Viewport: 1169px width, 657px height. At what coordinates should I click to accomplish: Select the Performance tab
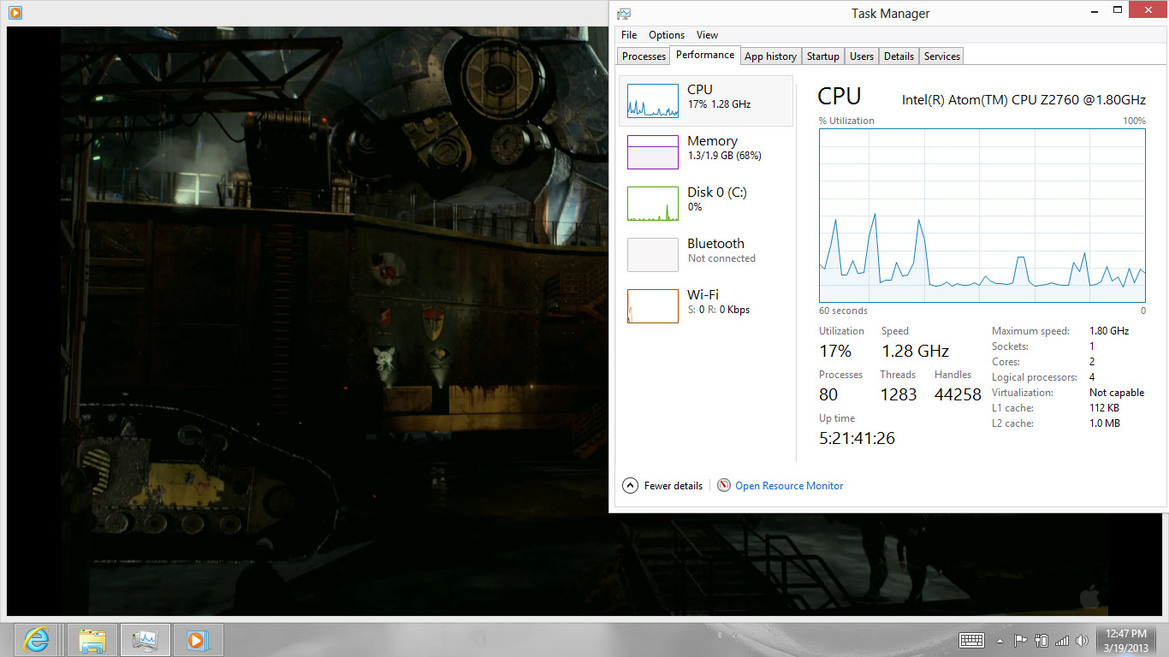[x=705, y=54]
